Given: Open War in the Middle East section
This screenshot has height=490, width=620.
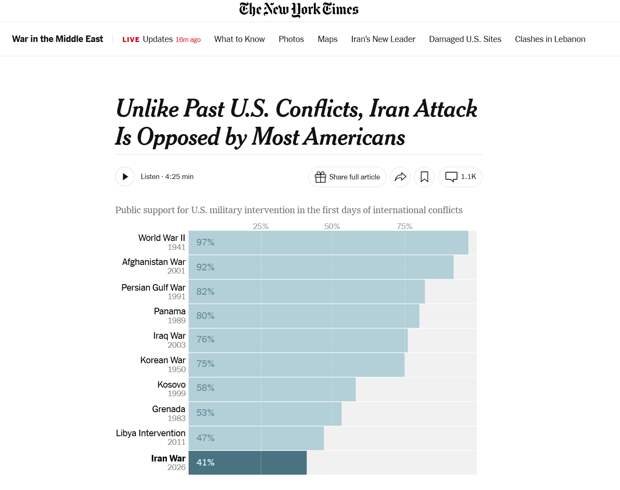Looking at the screenshot, I should click(57, 39).
